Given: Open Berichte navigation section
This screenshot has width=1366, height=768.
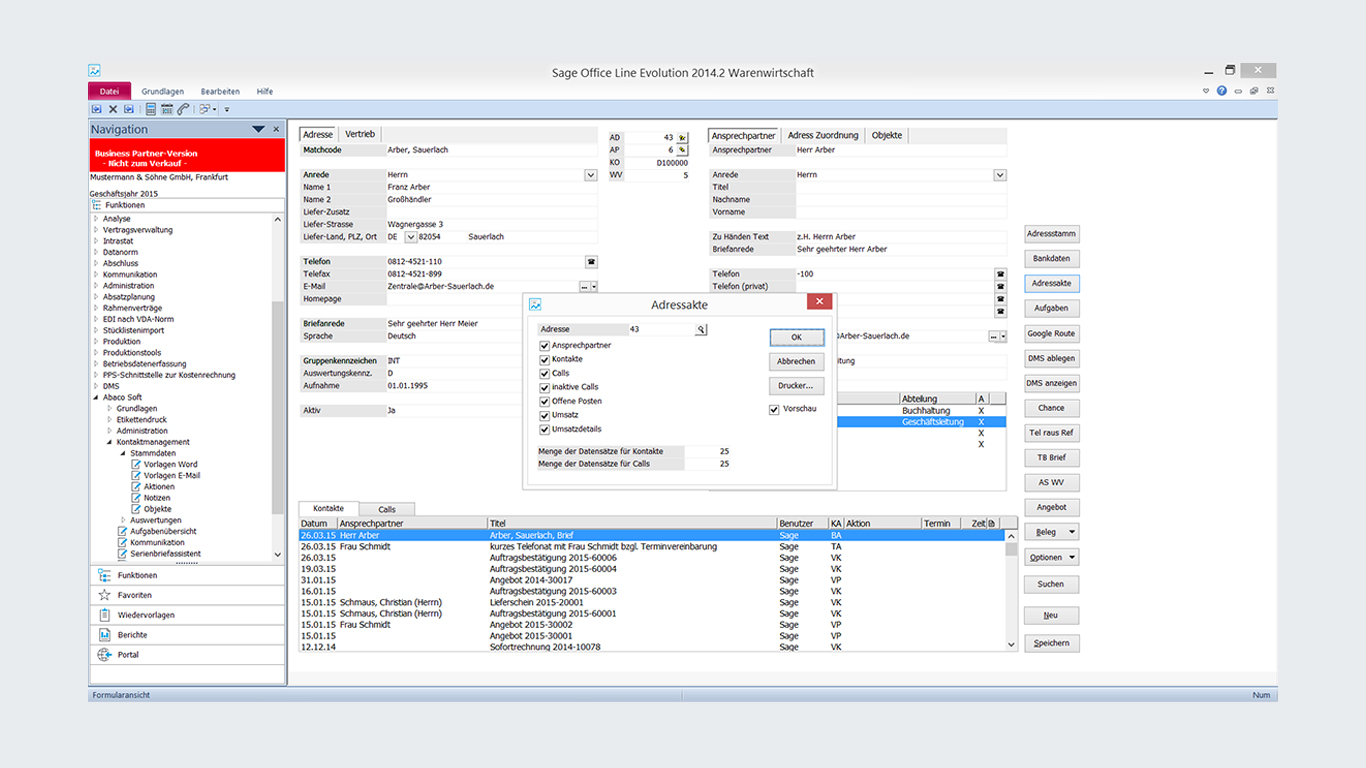Looking at the screenshot, I should [187, 635].
